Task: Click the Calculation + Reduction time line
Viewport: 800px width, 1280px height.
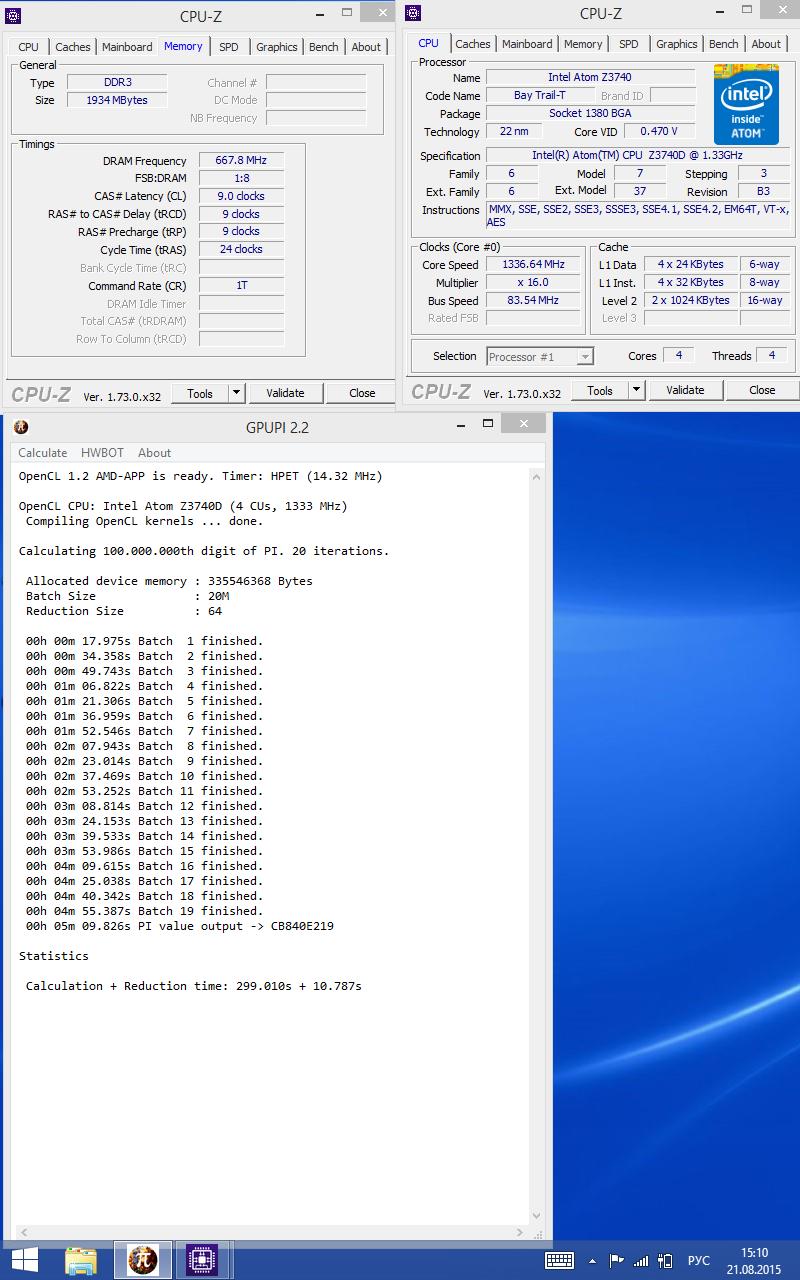Action: point(194,986)
